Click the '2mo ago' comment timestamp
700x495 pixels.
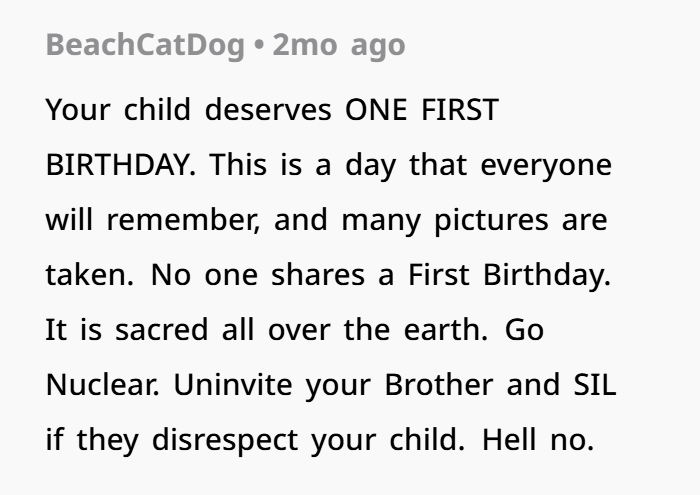(x=339, y=46)
